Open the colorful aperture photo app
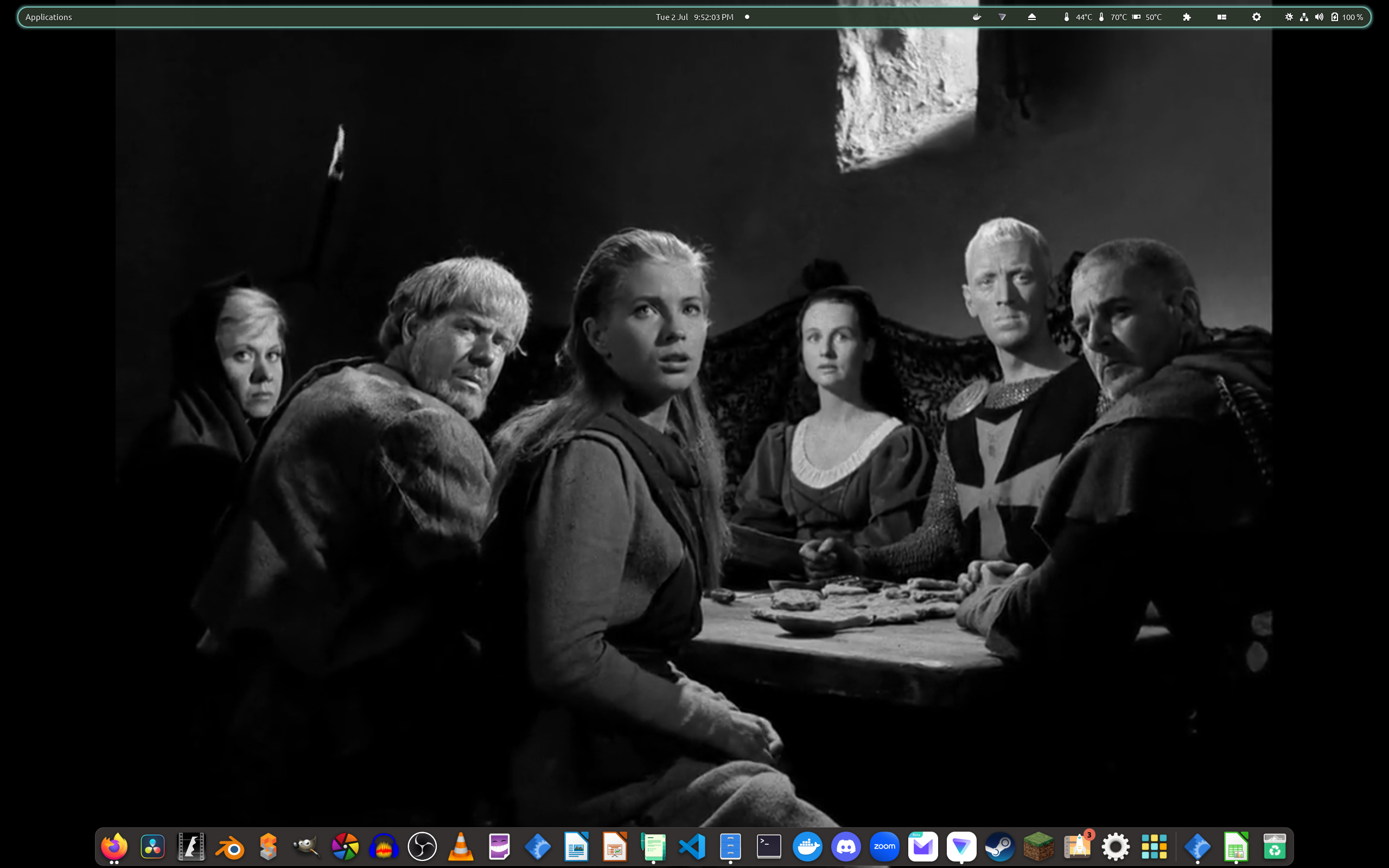This screenshot has height=868, width=1389. pos(345,846)
